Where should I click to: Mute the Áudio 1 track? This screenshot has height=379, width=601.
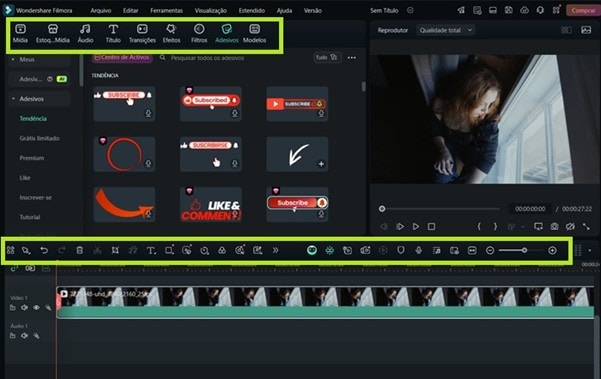pos(24,336)
